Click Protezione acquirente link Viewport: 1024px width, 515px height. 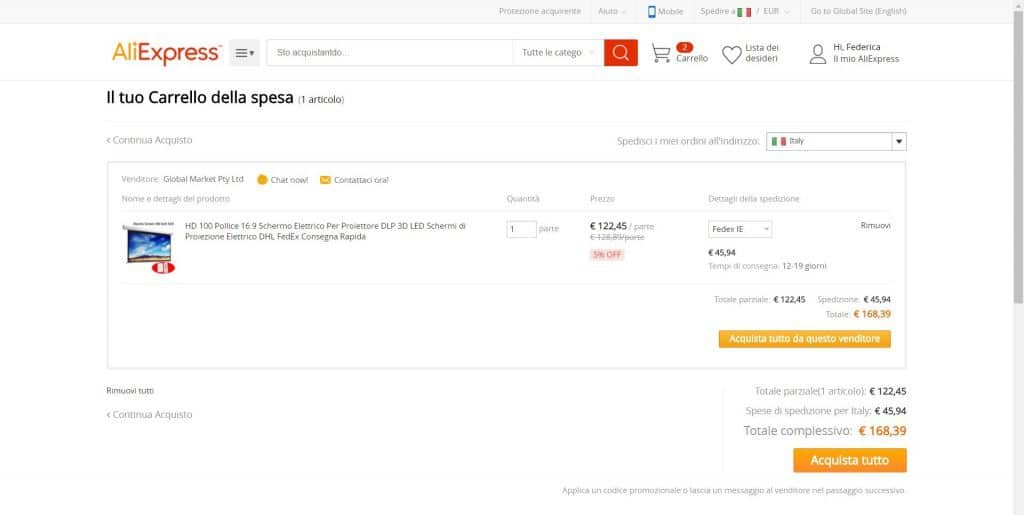pos(539,11)
